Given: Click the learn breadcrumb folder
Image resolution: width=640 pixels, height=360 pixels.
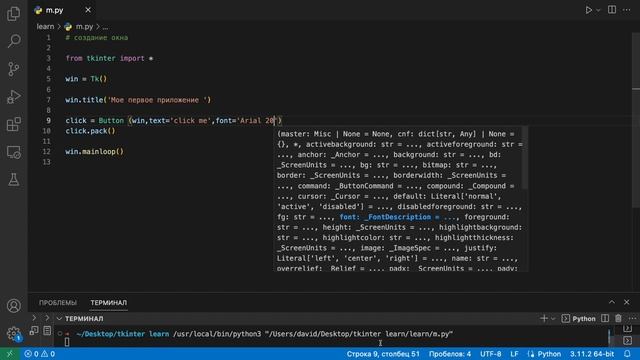Looking at the screenshot, I should 45,27.
